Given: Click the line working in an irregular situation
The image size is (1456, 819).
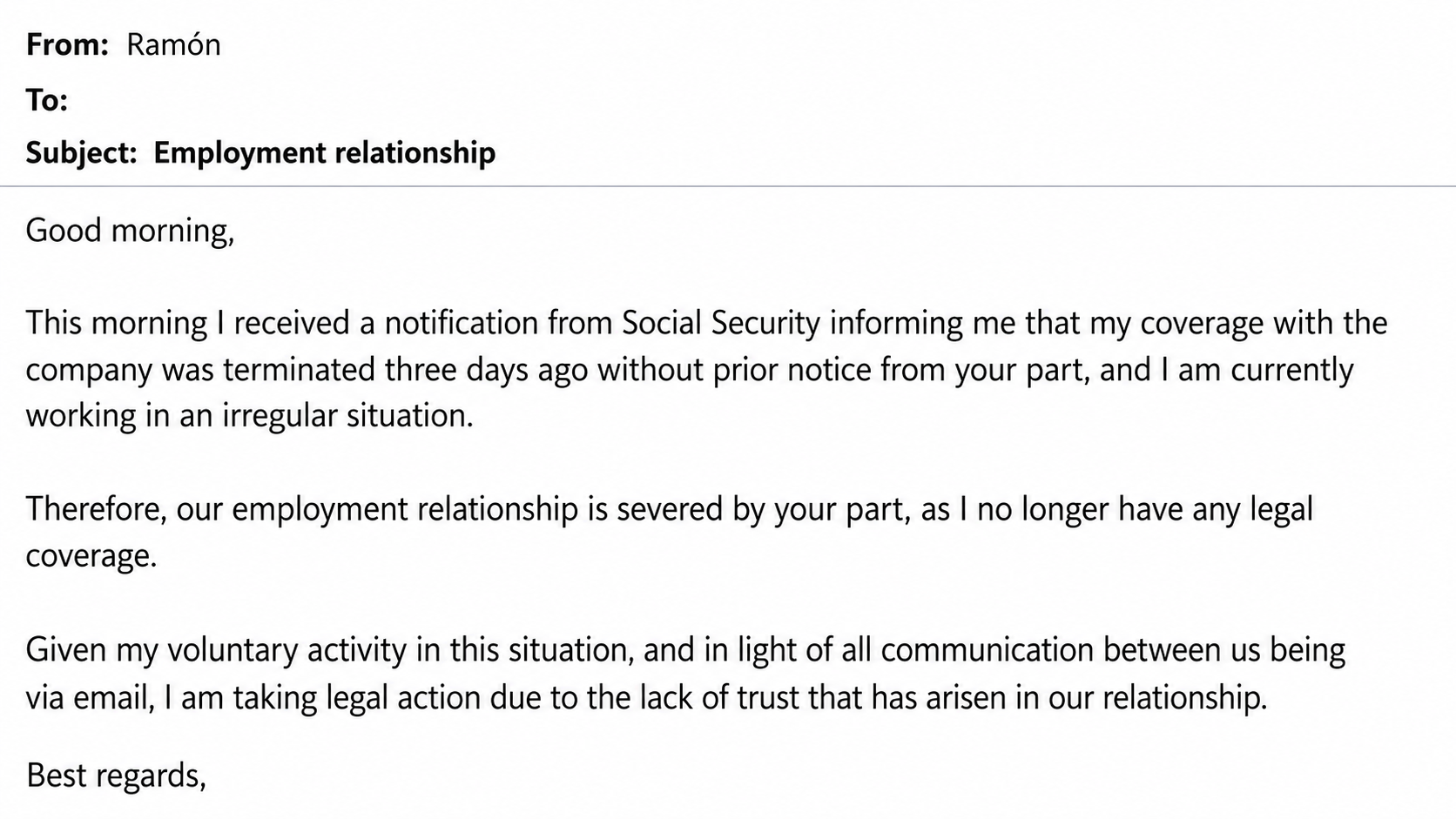Looking at the screenshot, I should pyautogui.click(x=250, y=416).
